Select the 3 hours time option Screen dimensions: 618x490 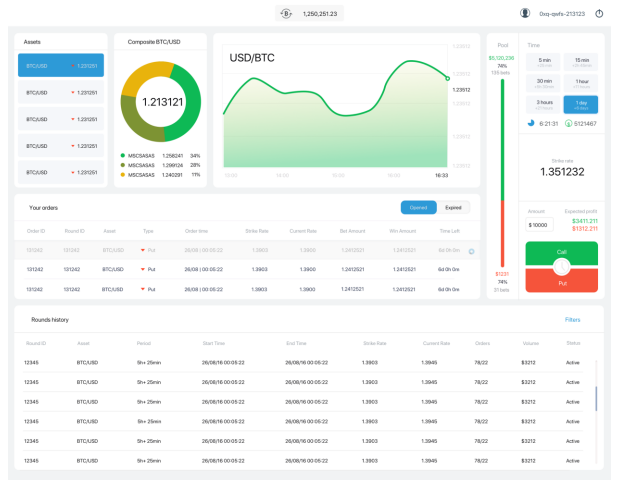pos(543,104)
